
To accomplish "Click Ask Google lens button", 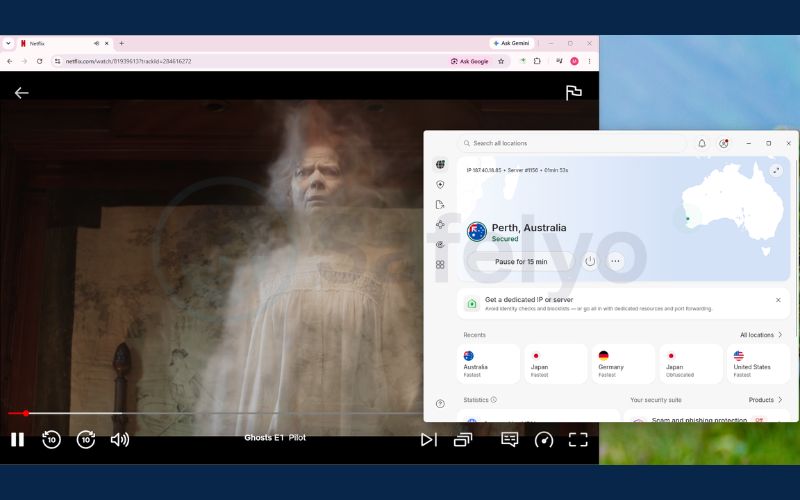I will point(469,61).
